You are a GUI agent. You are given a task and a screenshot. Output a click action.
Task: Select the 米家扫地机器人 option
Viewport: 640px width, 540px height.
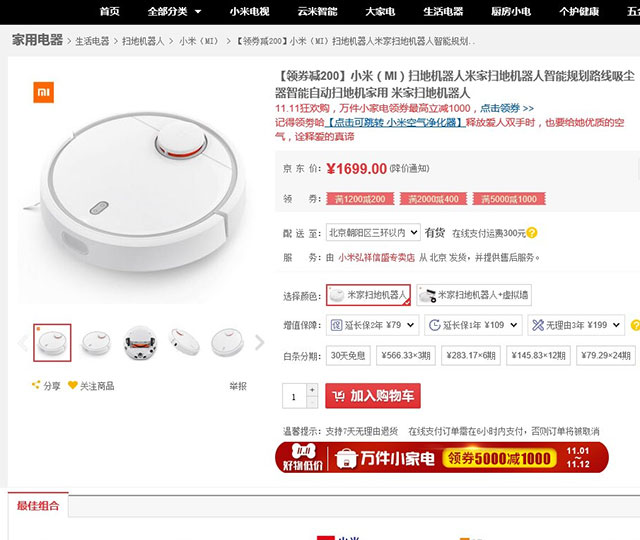tap(368, 295)
